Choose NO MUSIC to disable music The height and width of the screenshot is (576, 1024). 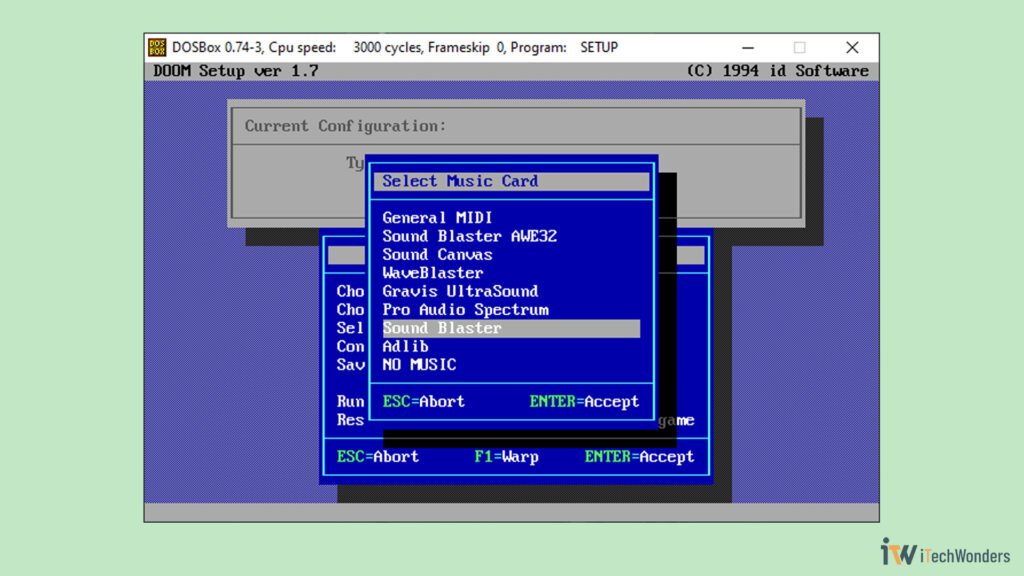420,364
